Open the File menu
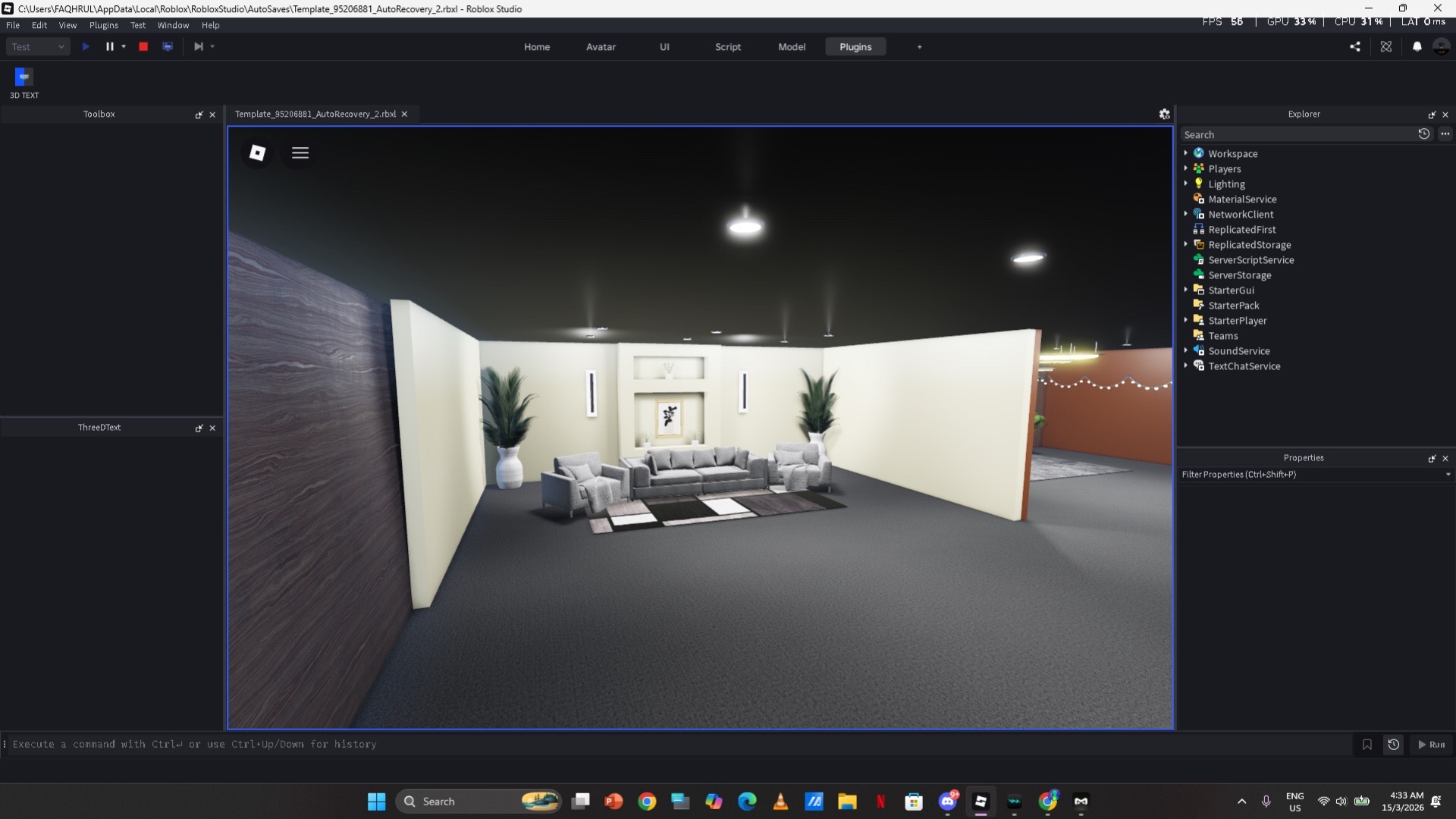Viewport: 1456px width, 819px height. pos(13,25)
